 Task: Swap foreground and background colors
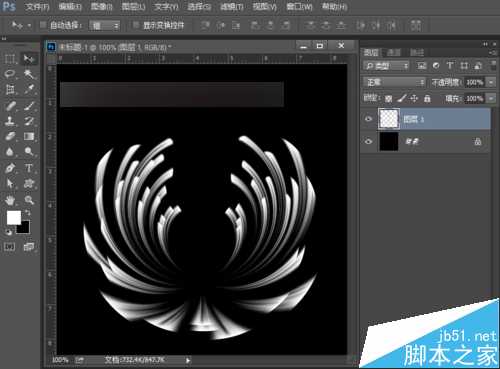coord(28,212)
